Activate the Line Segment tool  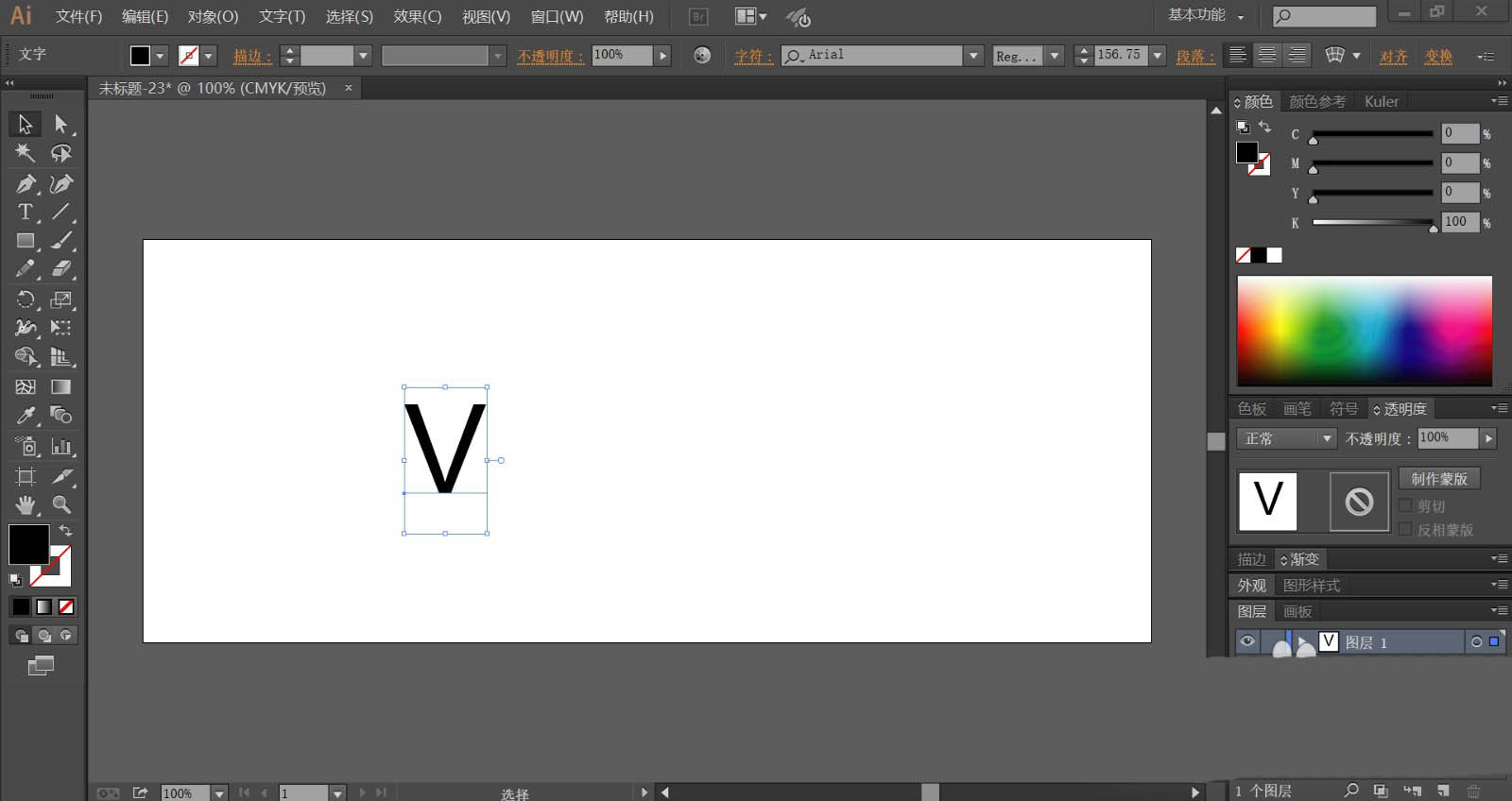click(61, 212)
